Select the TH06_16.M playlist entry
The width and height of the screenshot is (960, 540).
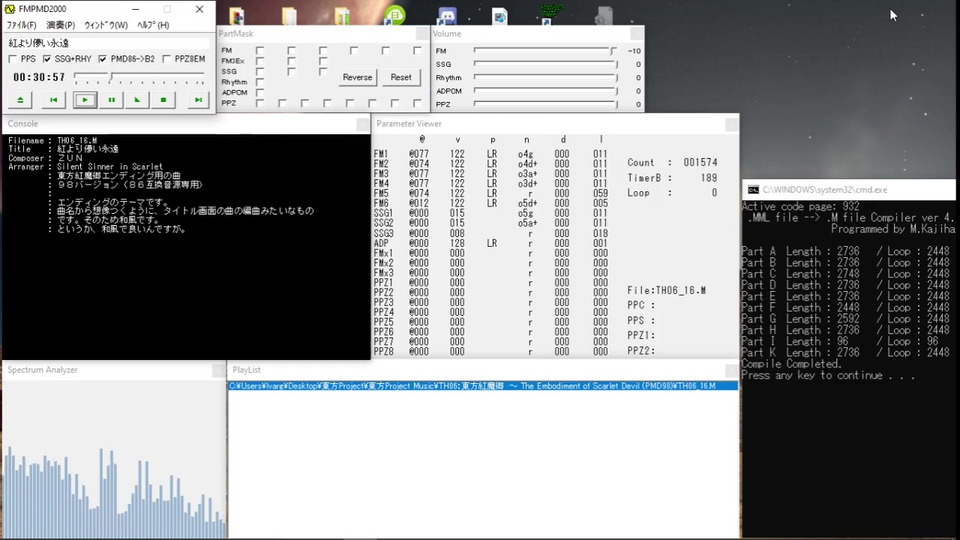point(483,386)
